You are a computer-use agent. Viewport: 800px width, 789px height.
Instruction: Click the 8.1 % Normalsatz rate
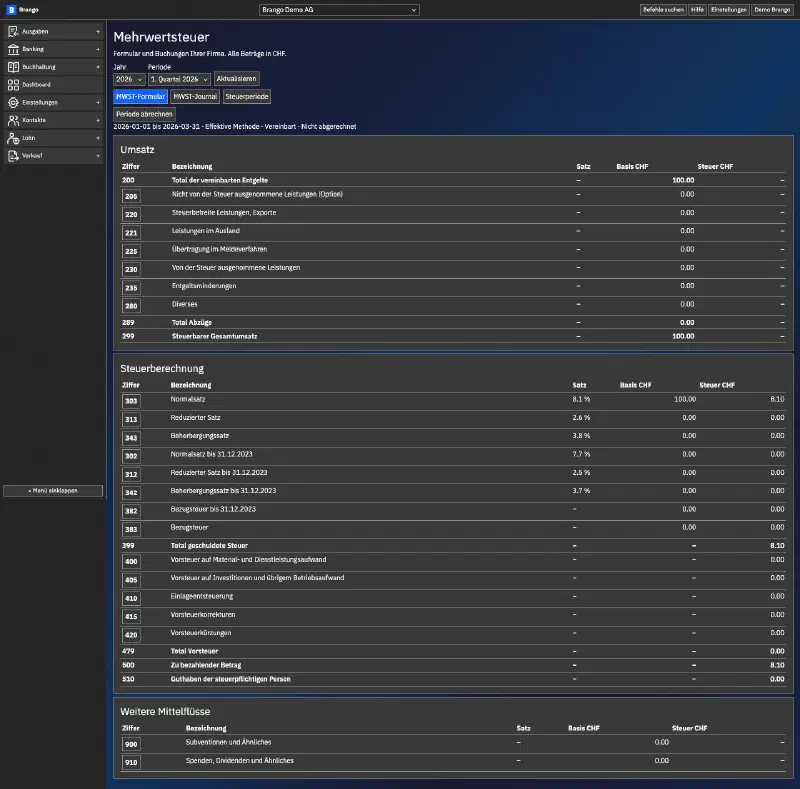pos(581,399)
